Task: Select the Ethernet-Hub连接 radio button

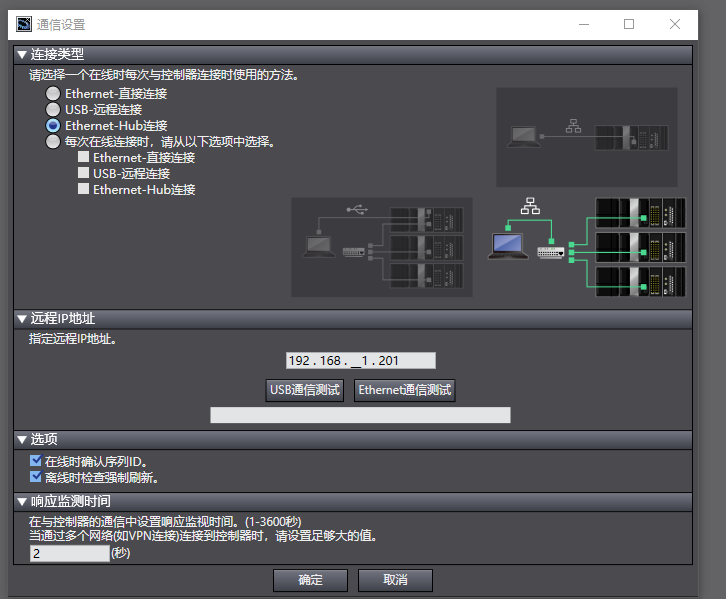Action: pos(53,125)
